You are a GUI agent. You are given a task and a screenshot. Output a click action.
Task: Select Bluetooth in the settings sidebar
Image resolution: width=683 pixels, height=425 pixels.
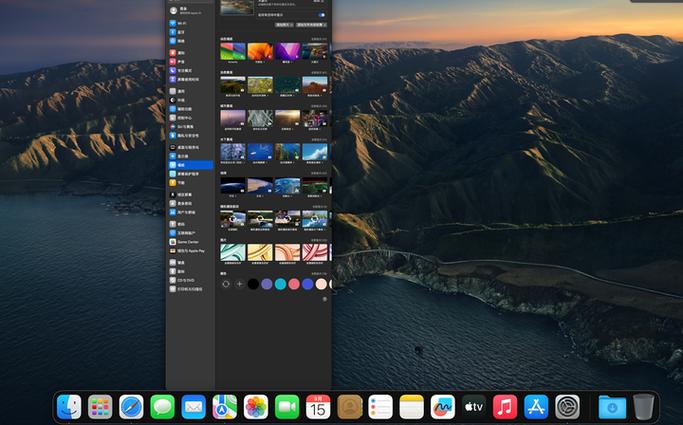click(180, 33)
